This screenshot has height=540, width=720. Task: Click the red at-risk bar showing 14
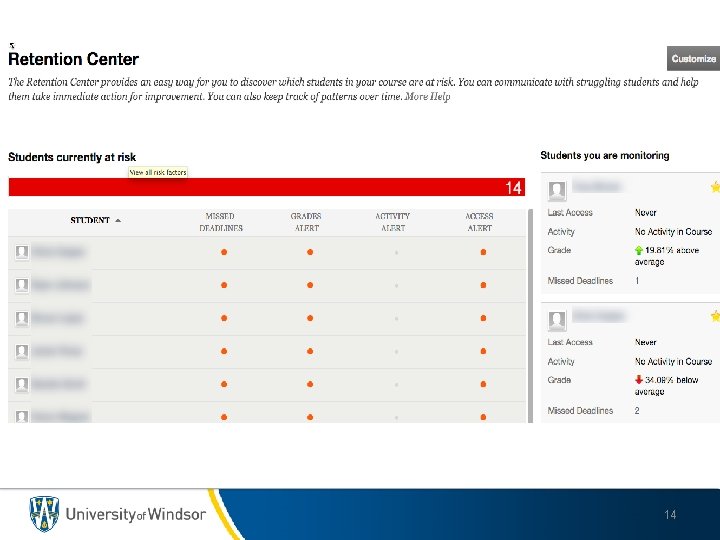pos(267,187)
